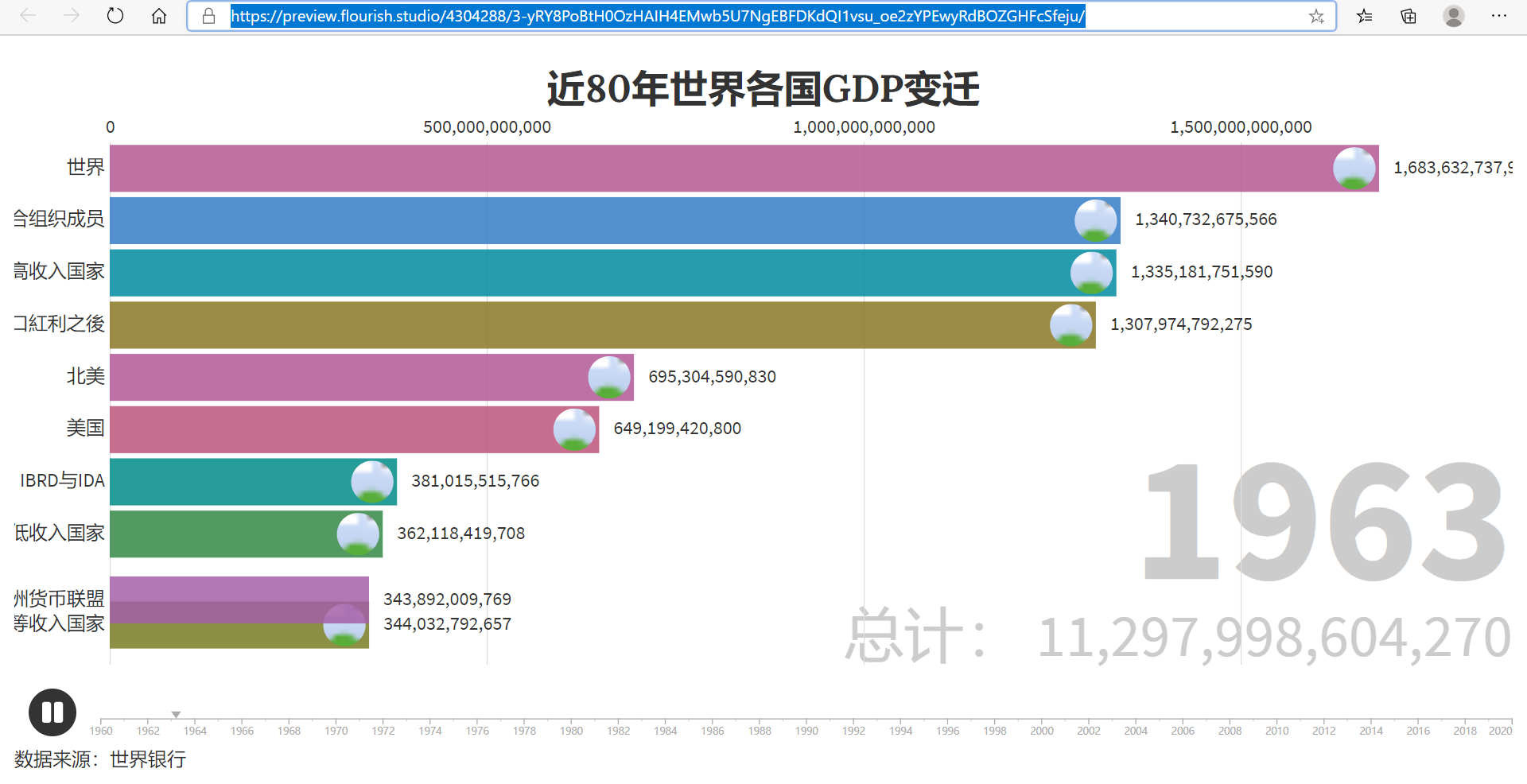Jump timeline to year 2010
The width and height of the screenshot is (1527, 784).
(1277, 731)
